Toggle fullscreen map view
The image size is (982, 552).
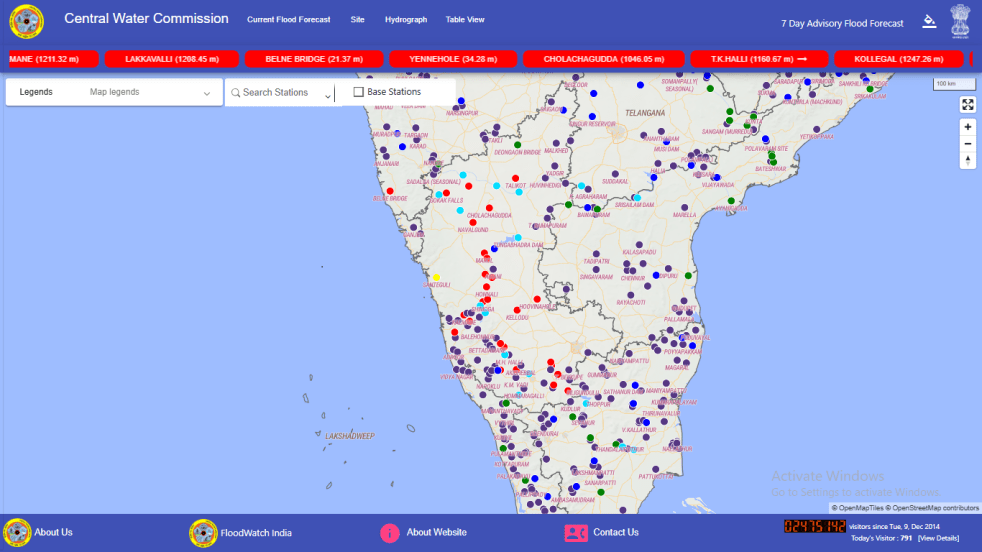tap(967, 104)
